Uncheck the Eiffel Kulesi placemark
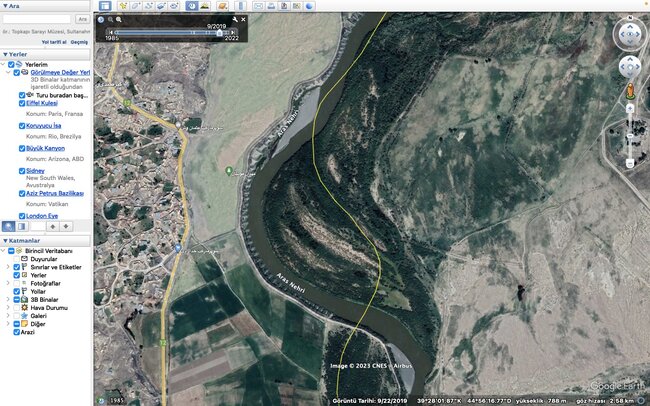This screenshot has width=650, height=406. (22, 103)
